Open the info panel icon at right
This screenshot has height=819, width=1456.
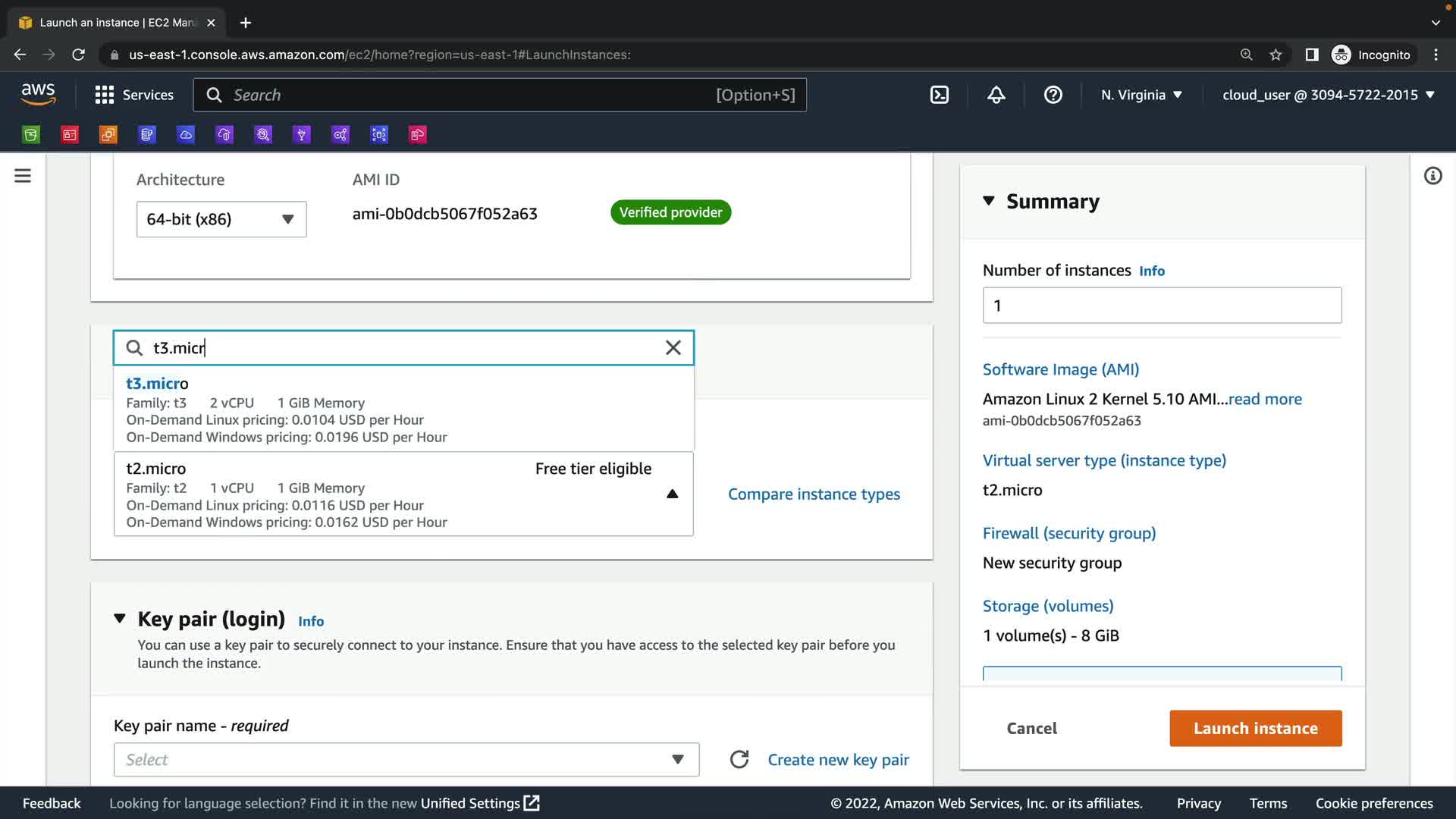click(x=1432, y=176)
